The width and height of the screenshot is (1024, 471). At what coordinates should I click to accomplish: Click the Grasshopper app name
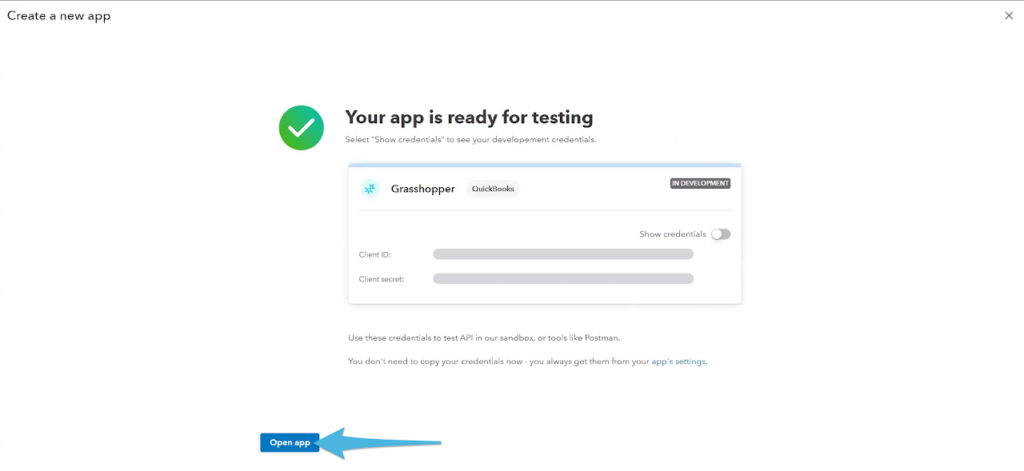423,188
